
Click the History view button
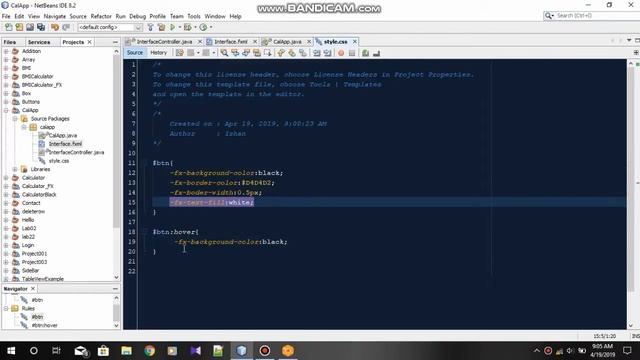(x=158, y=53)
